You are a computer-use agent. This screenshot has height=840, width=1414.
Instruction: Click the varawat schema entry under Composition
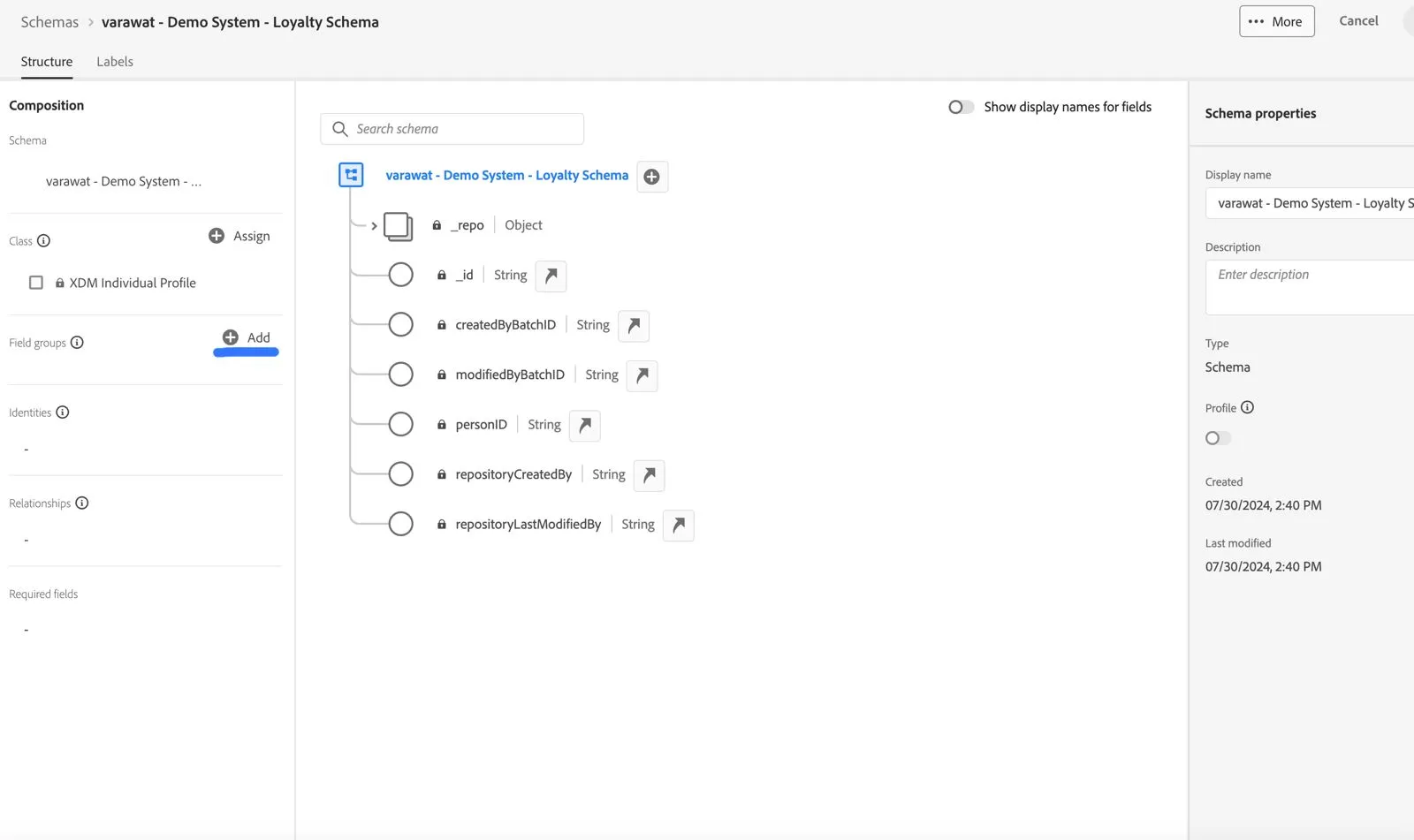pyautogui.click(x=124, y=181)
